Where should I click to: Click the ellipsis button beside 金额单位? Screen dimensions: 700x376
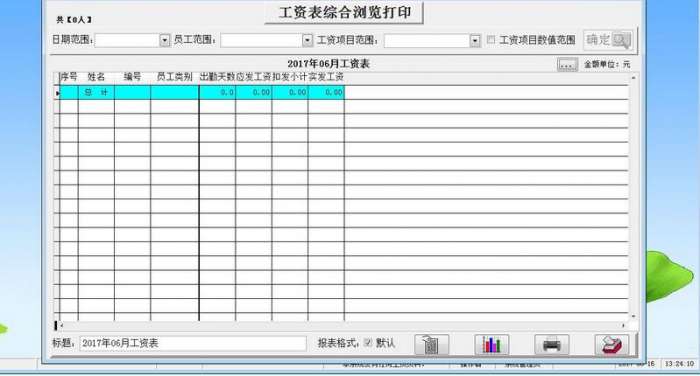click(x=567, y=65)
